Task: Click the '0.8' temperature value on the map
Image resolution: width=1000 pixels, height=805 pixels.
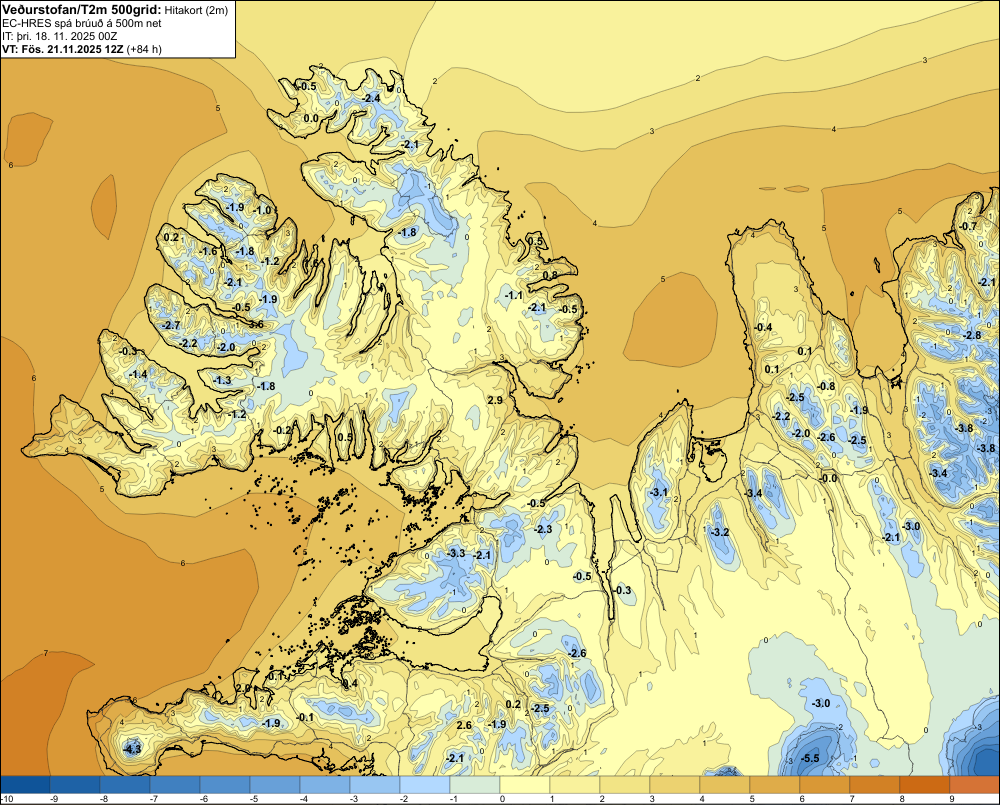Action: point(550,275)
